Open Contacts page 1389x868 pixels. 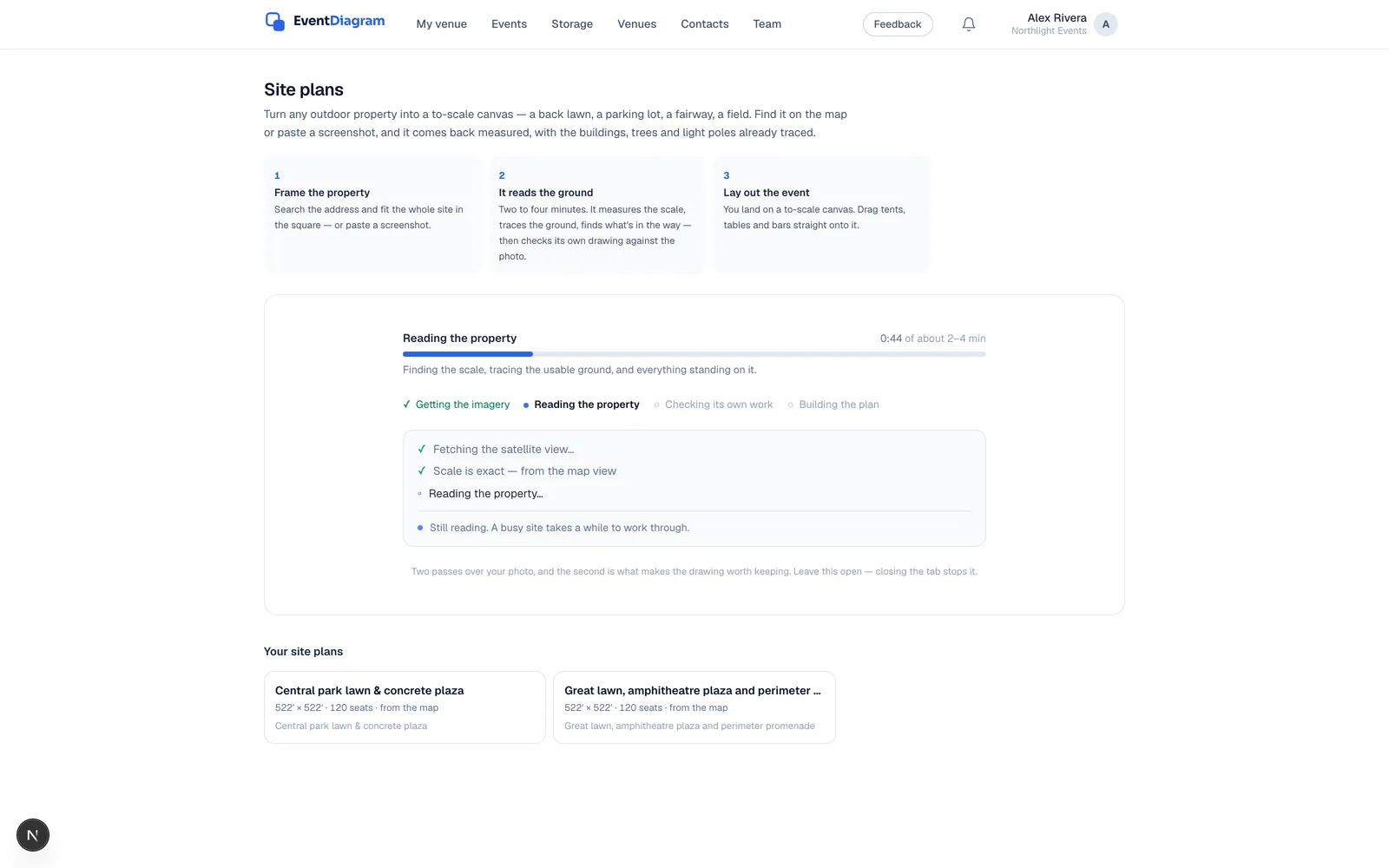click(x=704, y=24)
